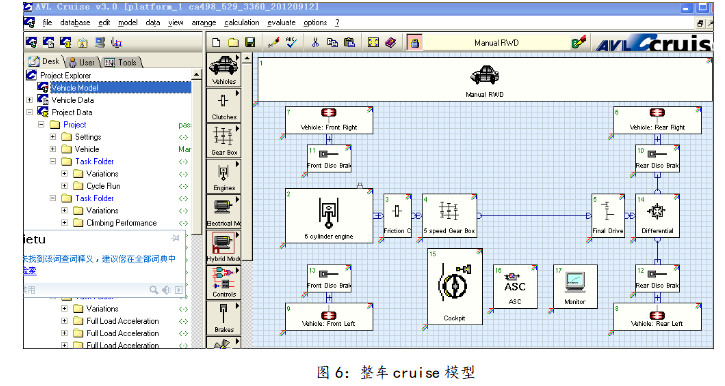The image size is (725, 386).
Task: Click the Paste clipboard icon
Action: [x=350, y=43]
